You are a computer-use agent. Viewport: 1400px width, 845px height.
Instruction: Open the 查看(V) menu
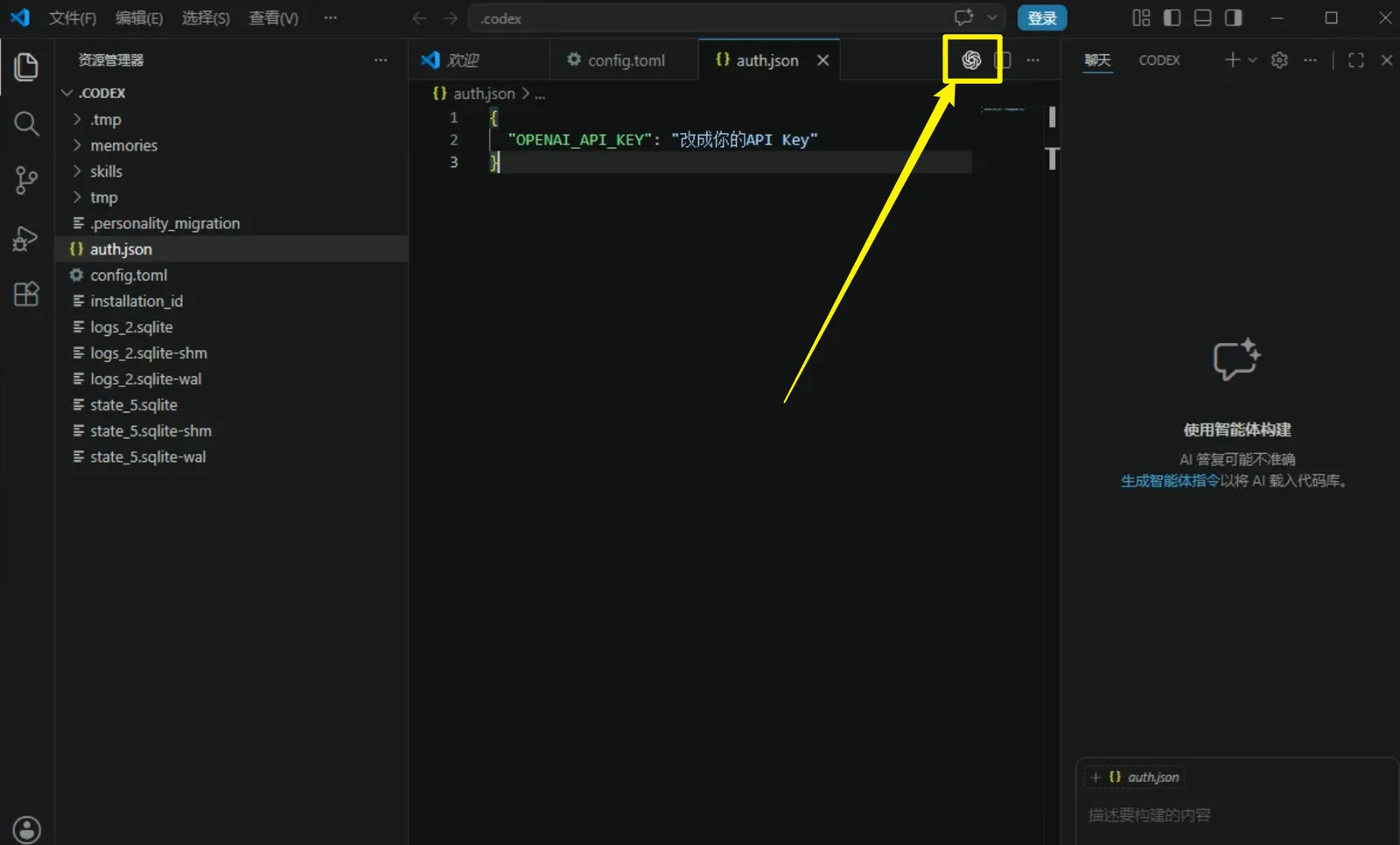[273, 18]
